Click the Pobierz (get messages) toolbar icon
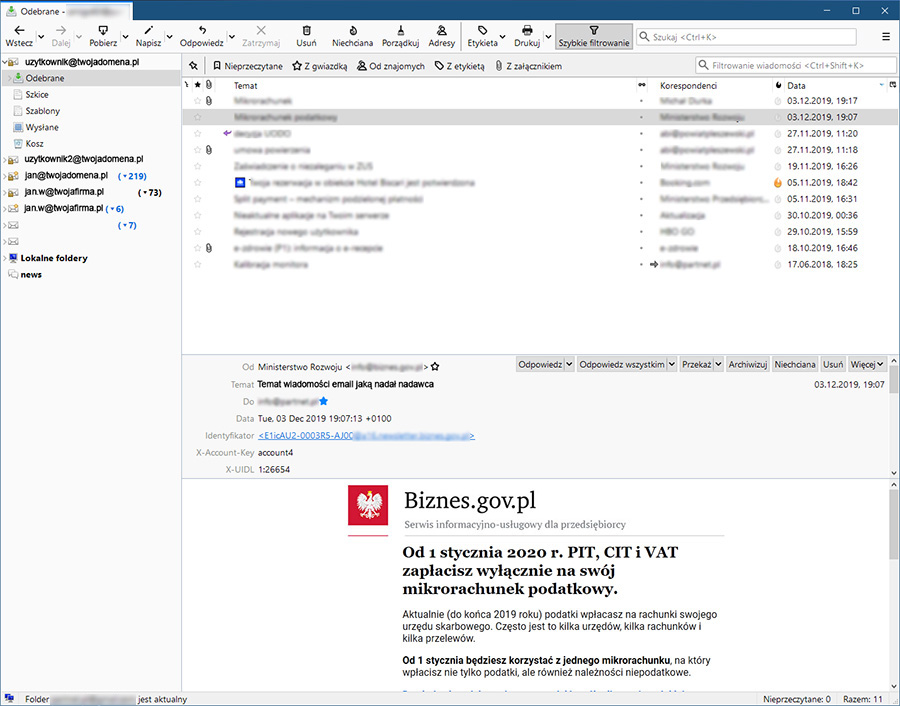 pos(102,31)
